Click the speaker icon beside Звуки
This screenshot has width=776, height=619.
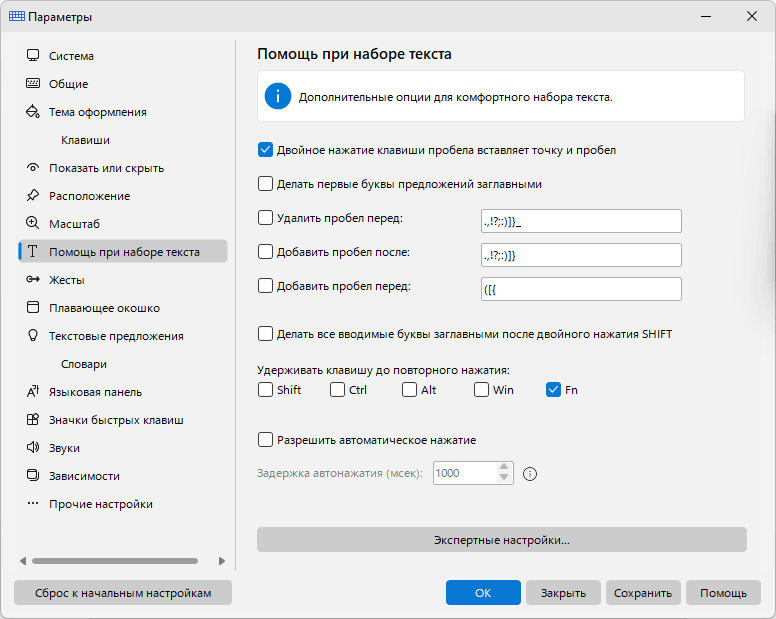pos(33,447)
